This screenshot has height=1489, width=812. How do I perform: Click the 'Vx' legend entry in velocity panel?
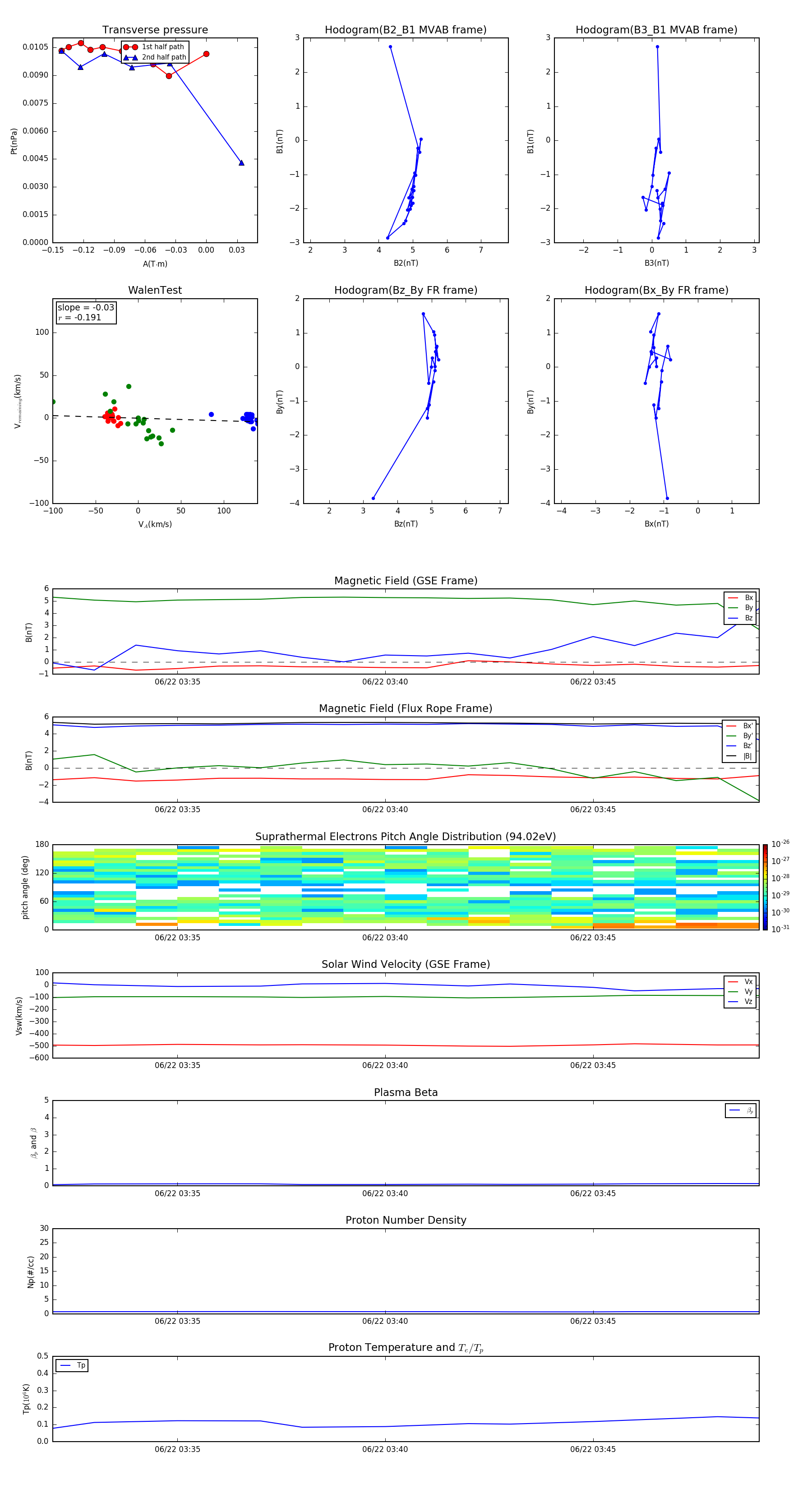coord(740,981)
